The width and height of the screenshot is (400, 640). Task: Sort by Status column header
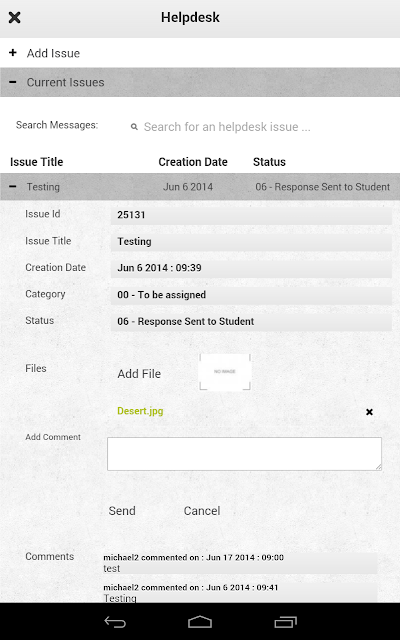click(x=269, y=162)
